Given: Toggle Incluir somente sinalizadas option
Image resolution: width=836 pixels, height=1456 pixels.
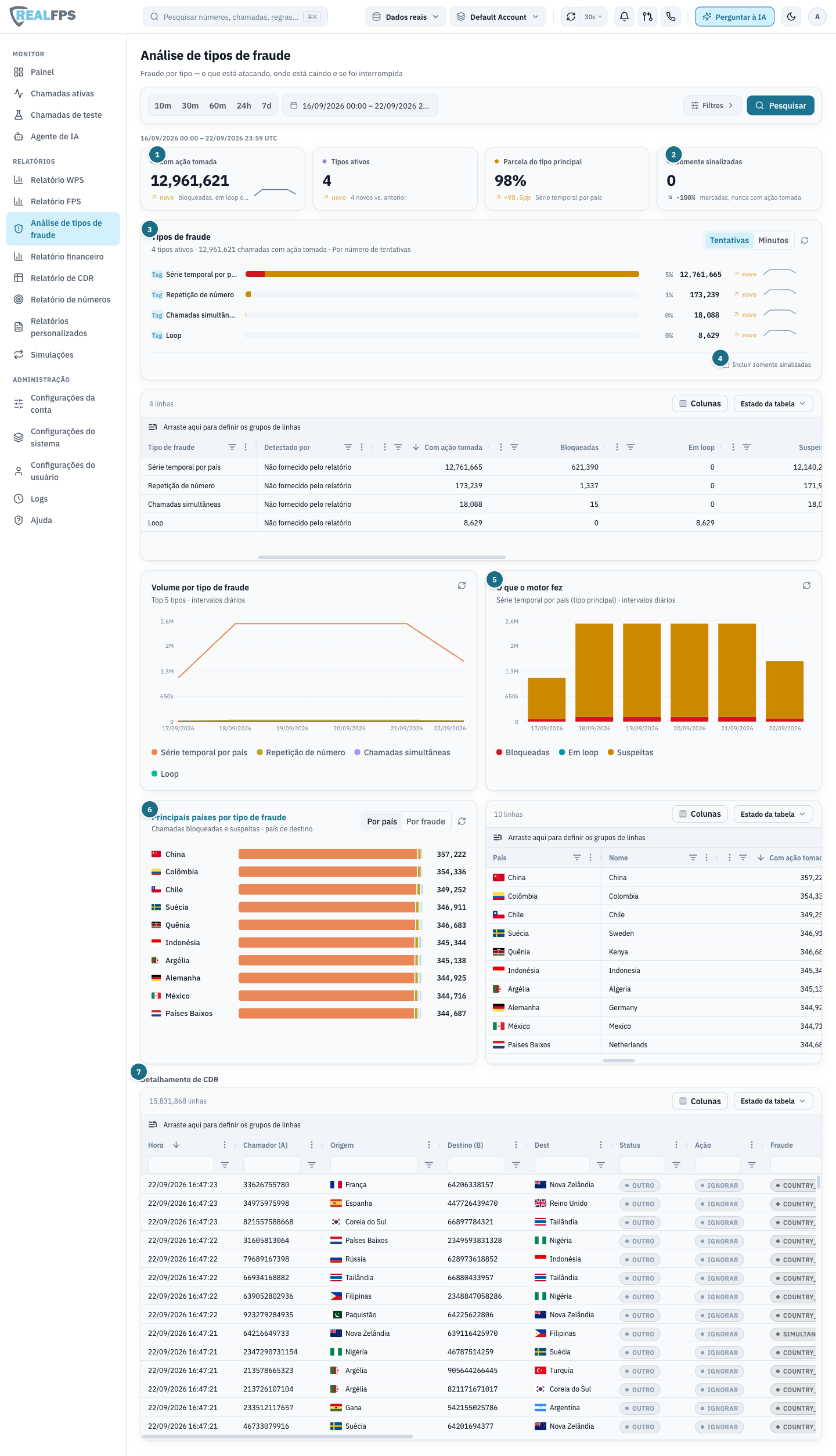Looking at the screenshot, I should 726,365.
